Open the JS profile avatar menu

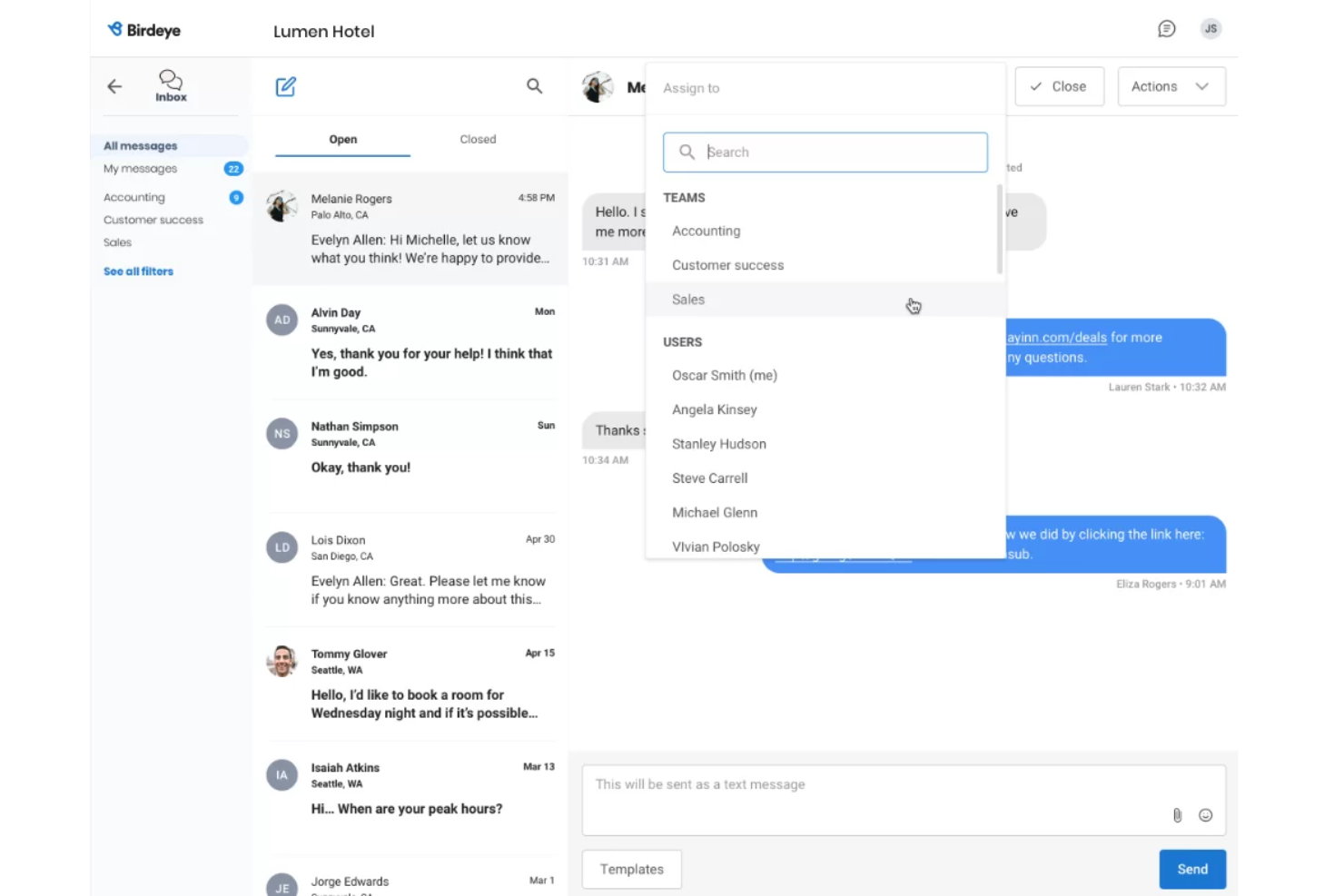pos(1211,28)
